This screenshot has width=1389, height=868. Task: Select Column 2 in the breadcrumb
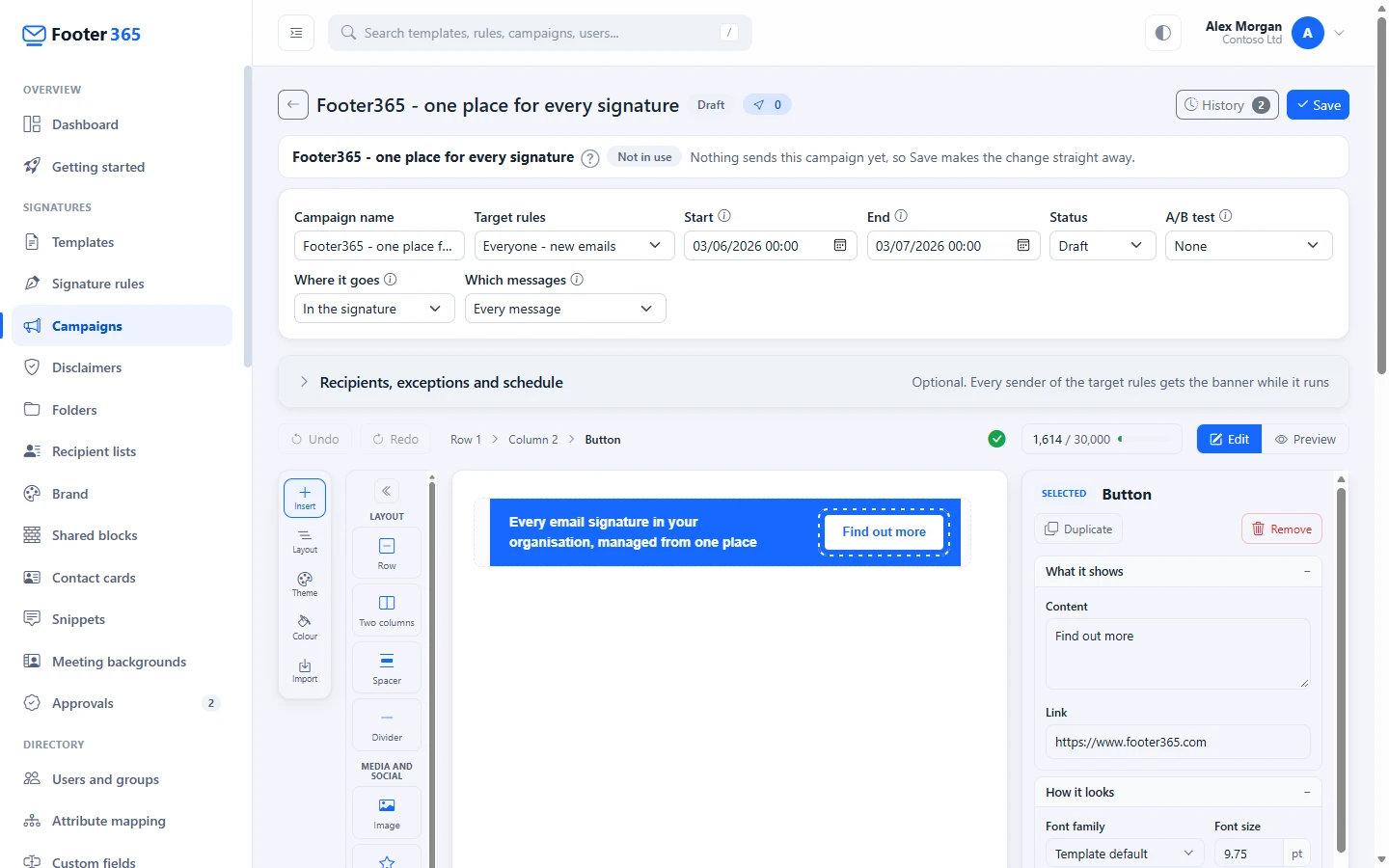click(533, 439)
